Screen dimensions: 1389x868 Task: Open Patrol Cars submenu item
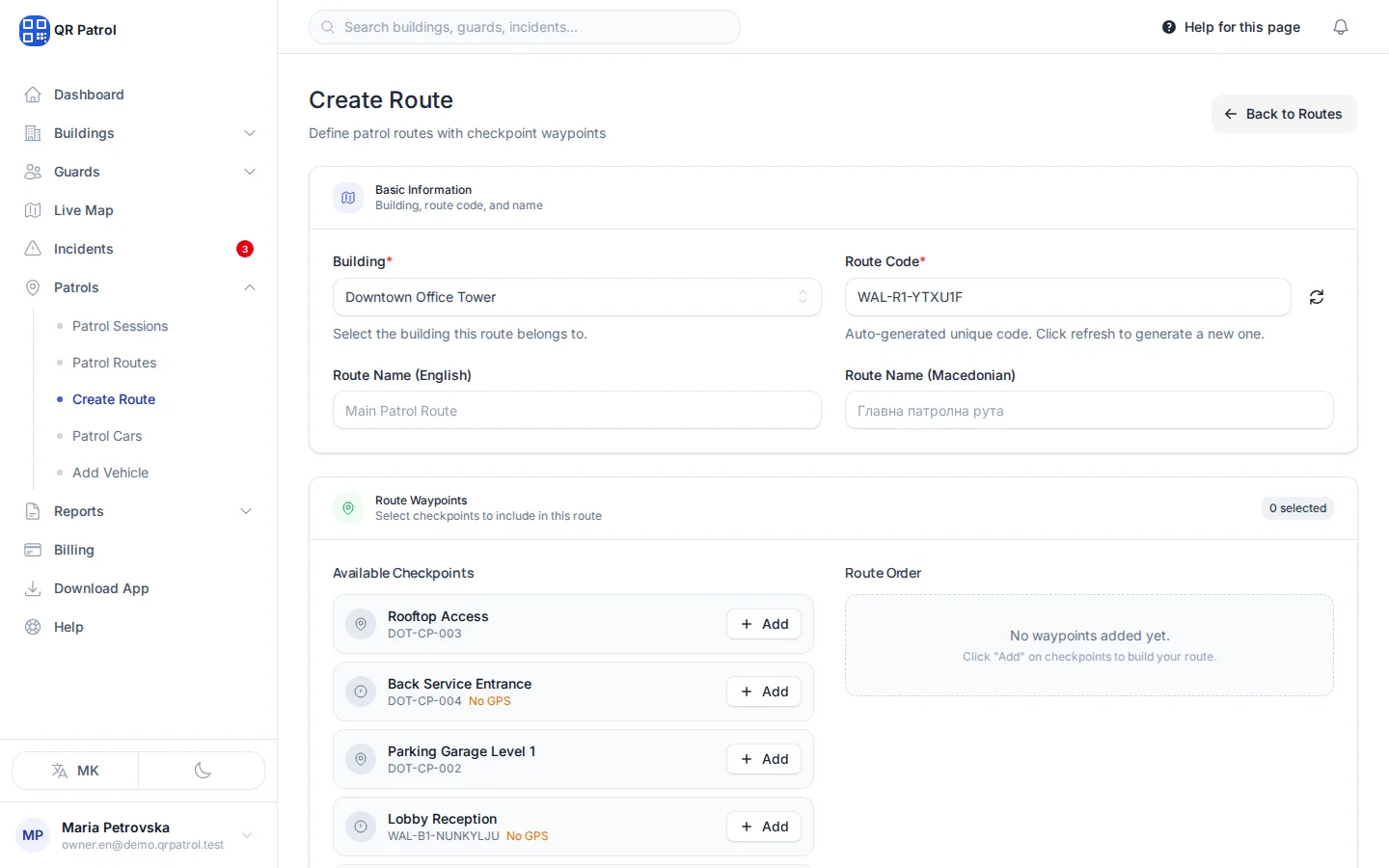[107, 436]
